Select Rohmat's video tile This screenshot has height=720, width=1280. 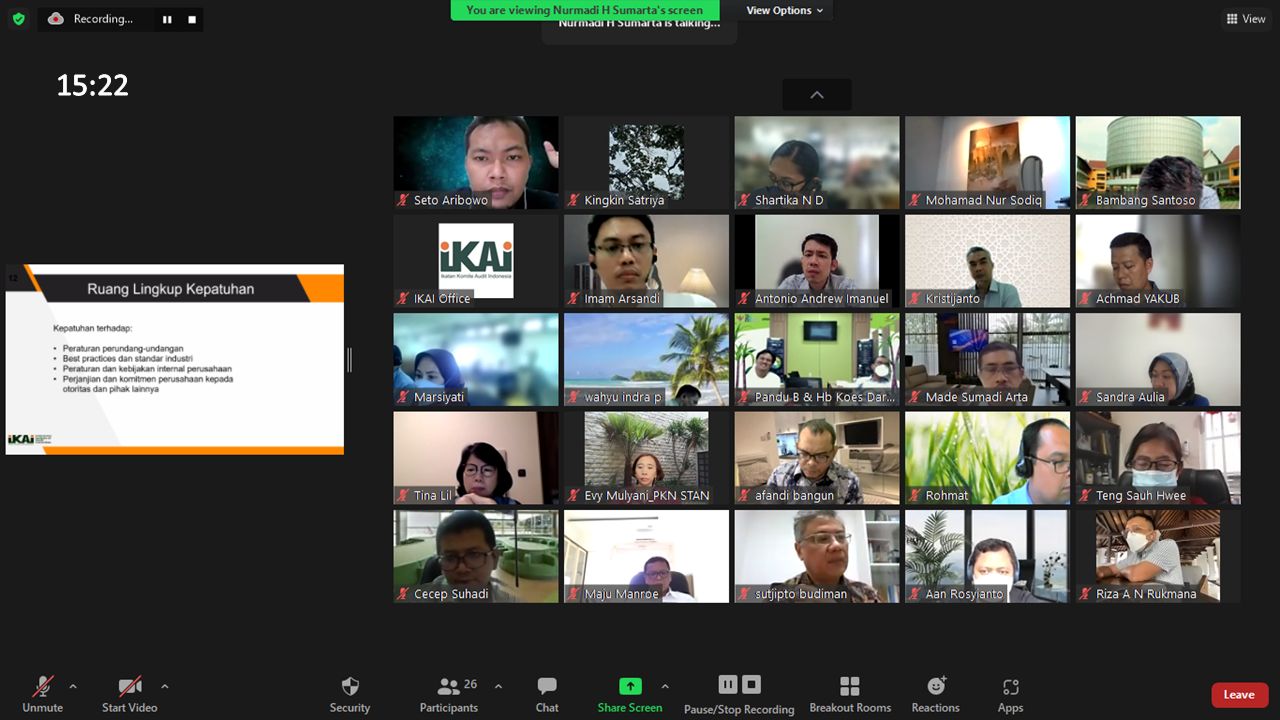coord(988,458)
